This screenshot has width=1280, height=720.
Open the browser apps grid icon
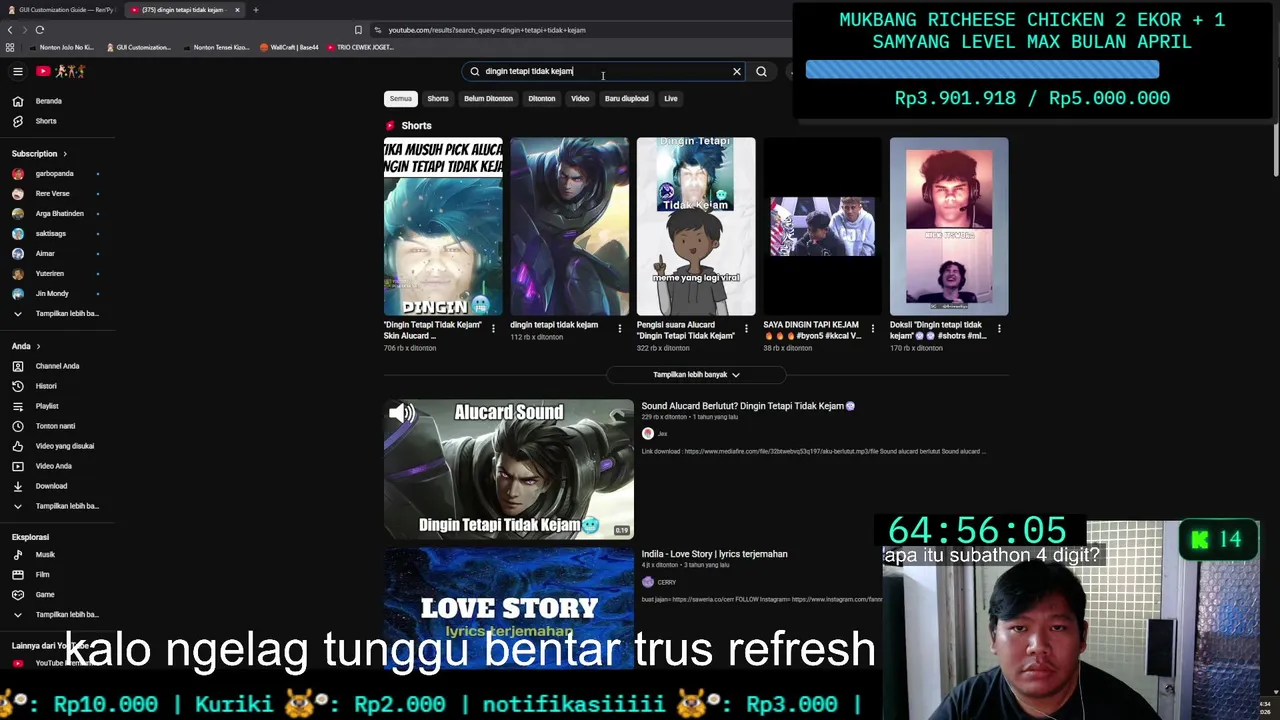[10, 47]
